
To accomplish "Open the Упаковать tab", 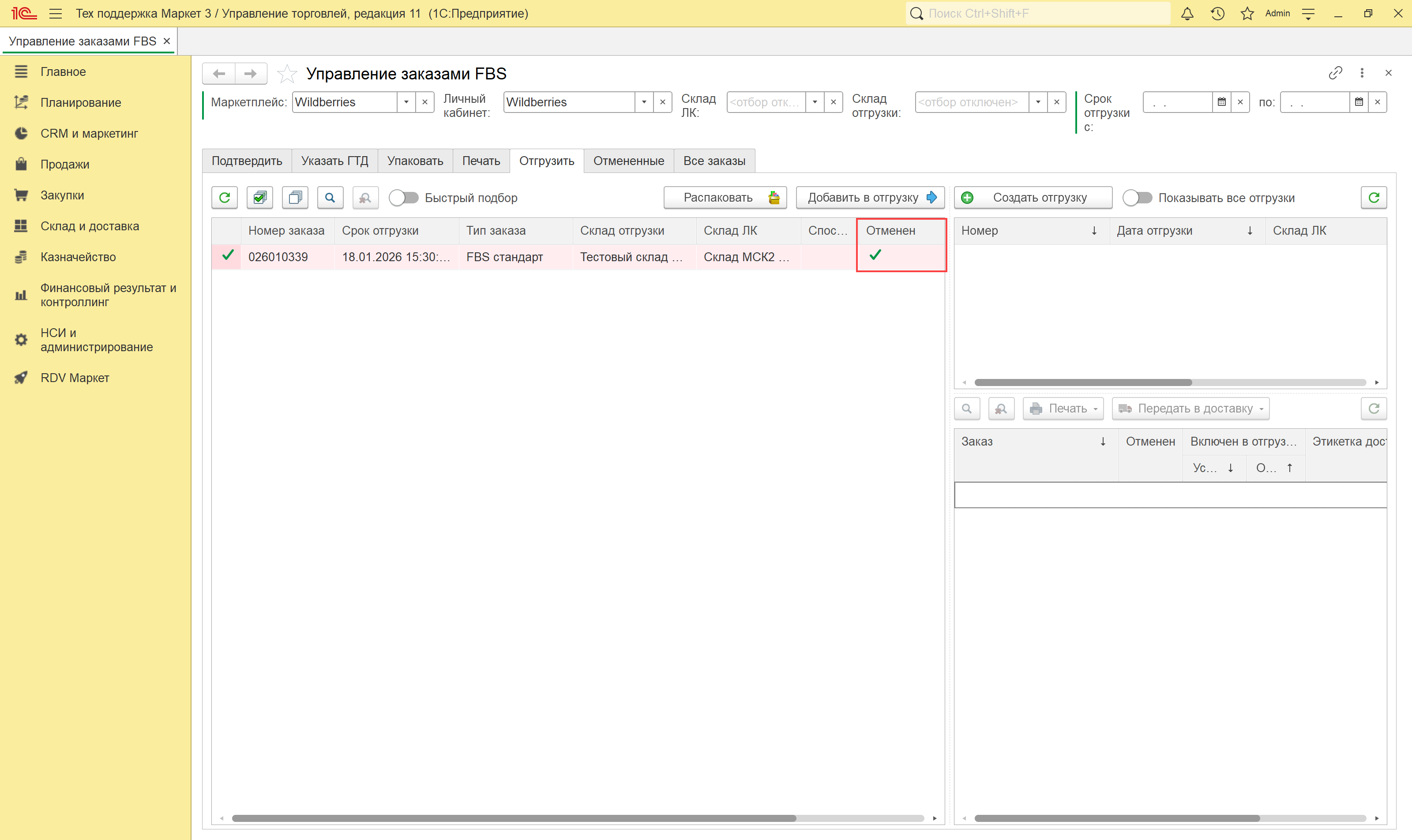I will pos(415,161).
